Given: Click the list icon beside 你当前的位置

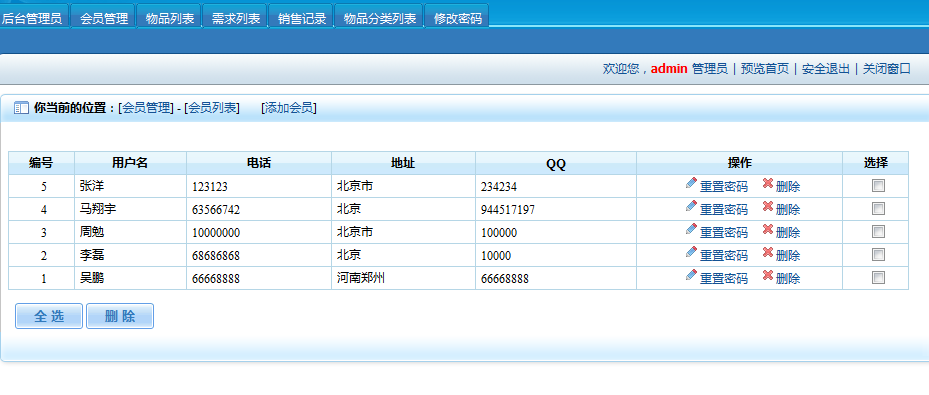Looking at the screenshot, I should [x=21, y=108].
